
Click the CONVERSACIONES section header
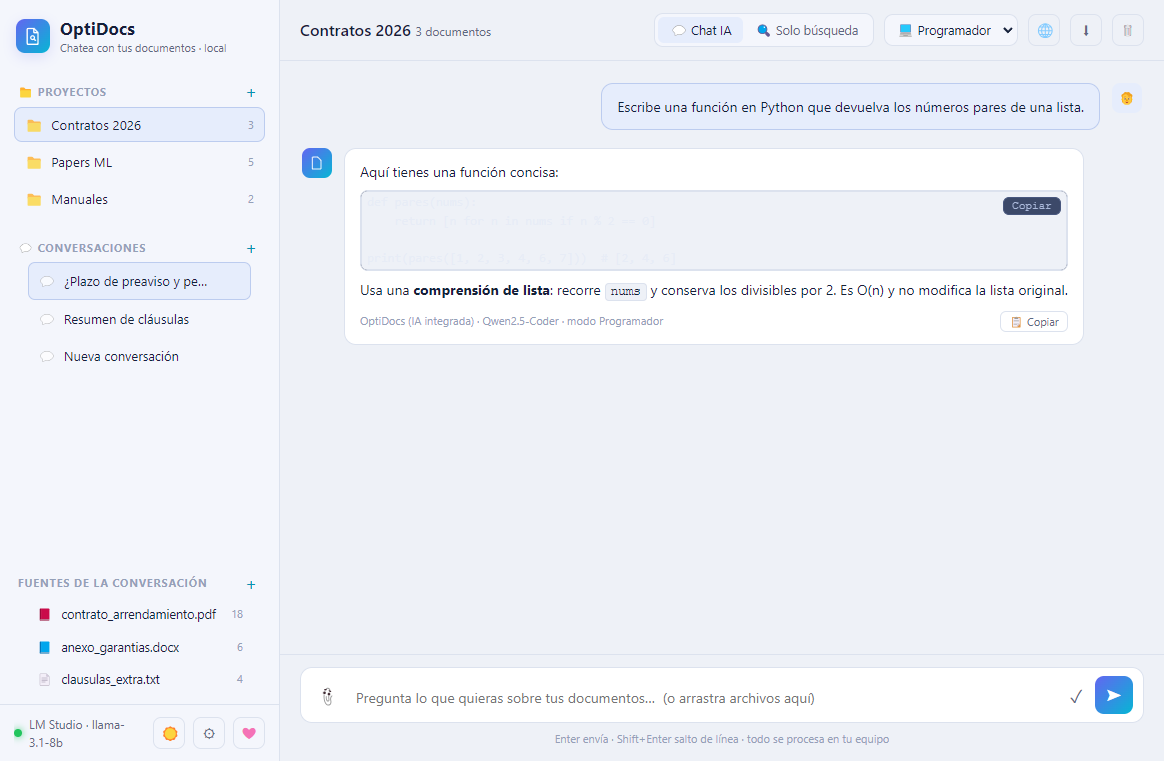[x=91, y=248]
